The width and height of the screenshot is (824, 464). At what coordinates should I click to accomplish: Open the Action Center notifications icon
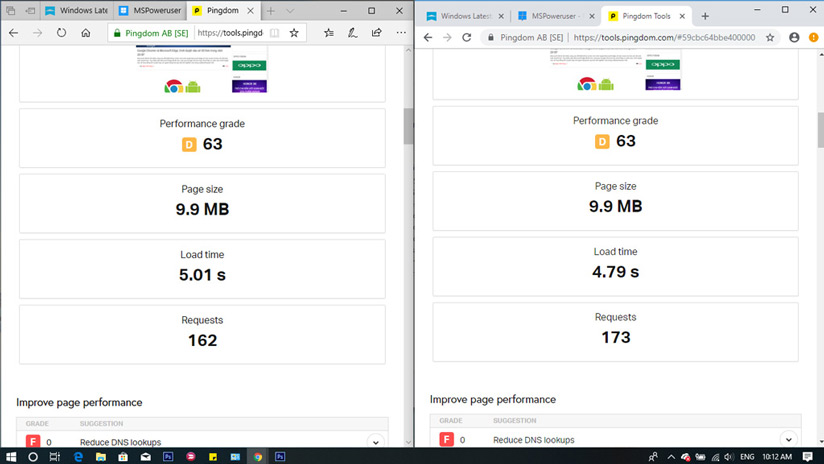coord(808,457)
